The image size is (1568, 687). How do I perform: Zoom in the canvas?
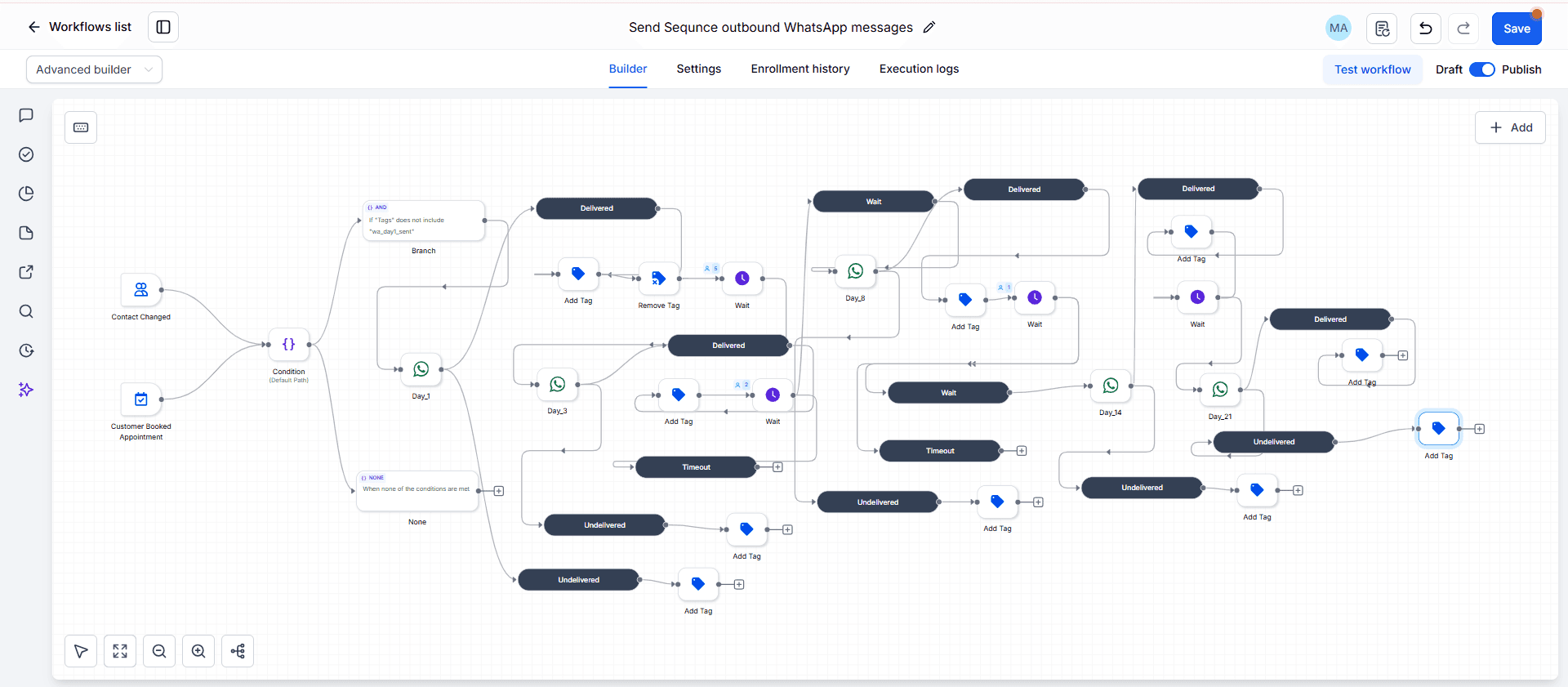tap(198, 651)
